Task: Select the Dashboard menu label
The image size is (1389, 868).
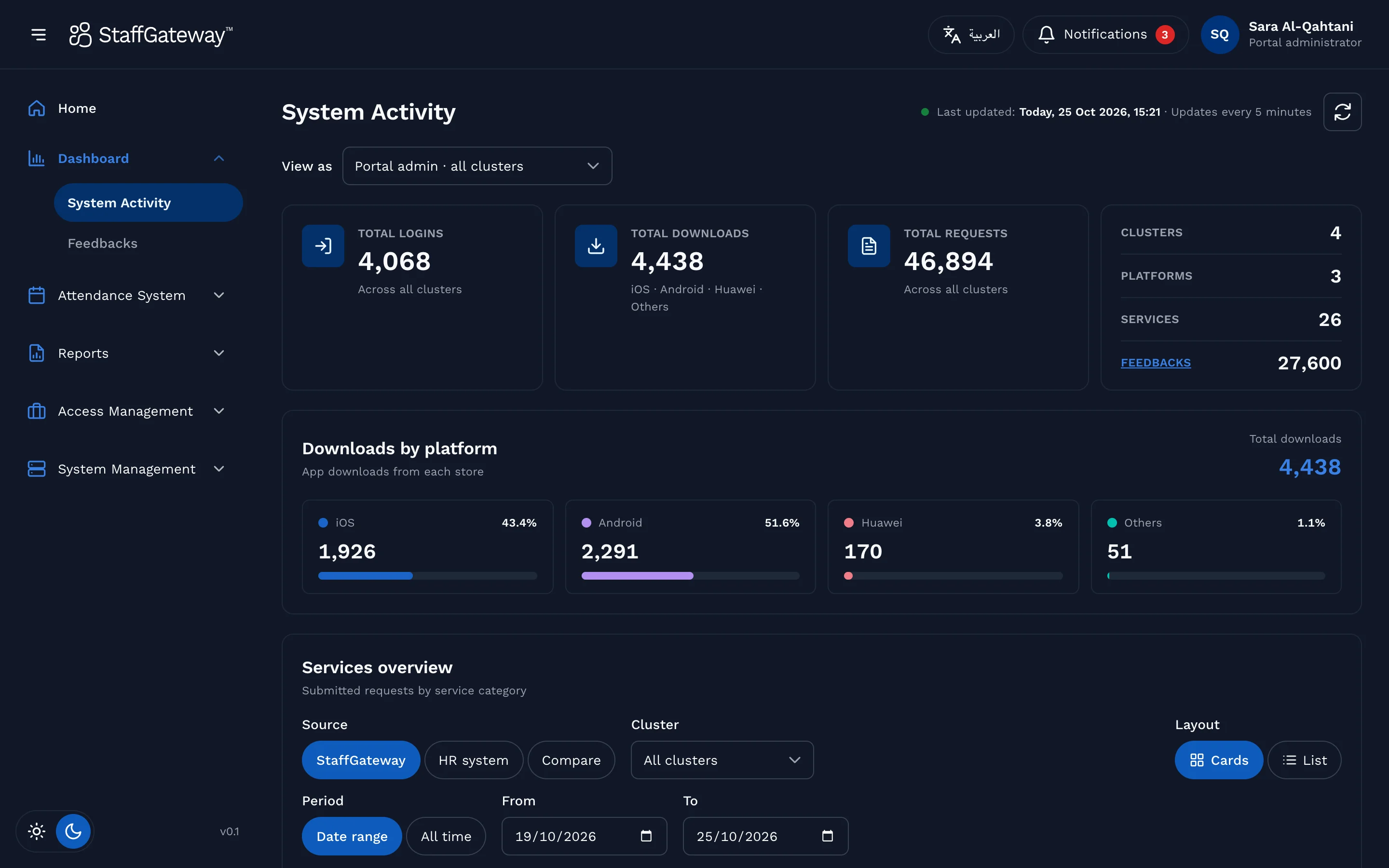Action: tap(93, 159)
